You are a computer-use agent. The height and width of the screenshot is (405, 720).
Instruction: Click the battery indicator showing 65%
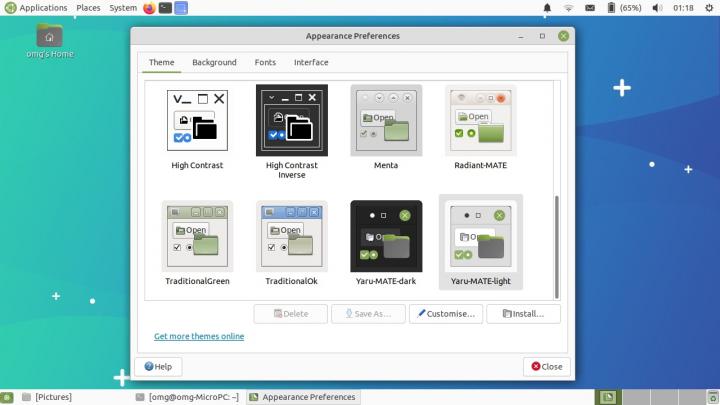tap(622, 8)
